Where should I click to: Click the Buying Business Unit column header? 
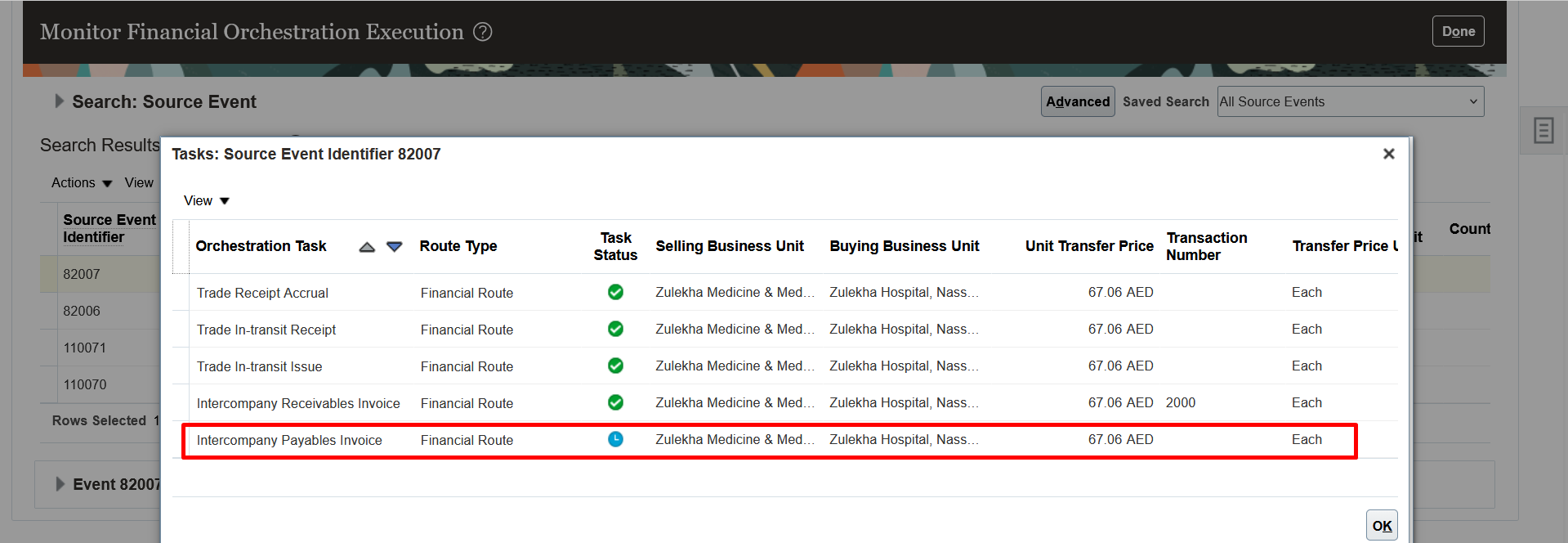pyautogui.click(x=905, y=246)
